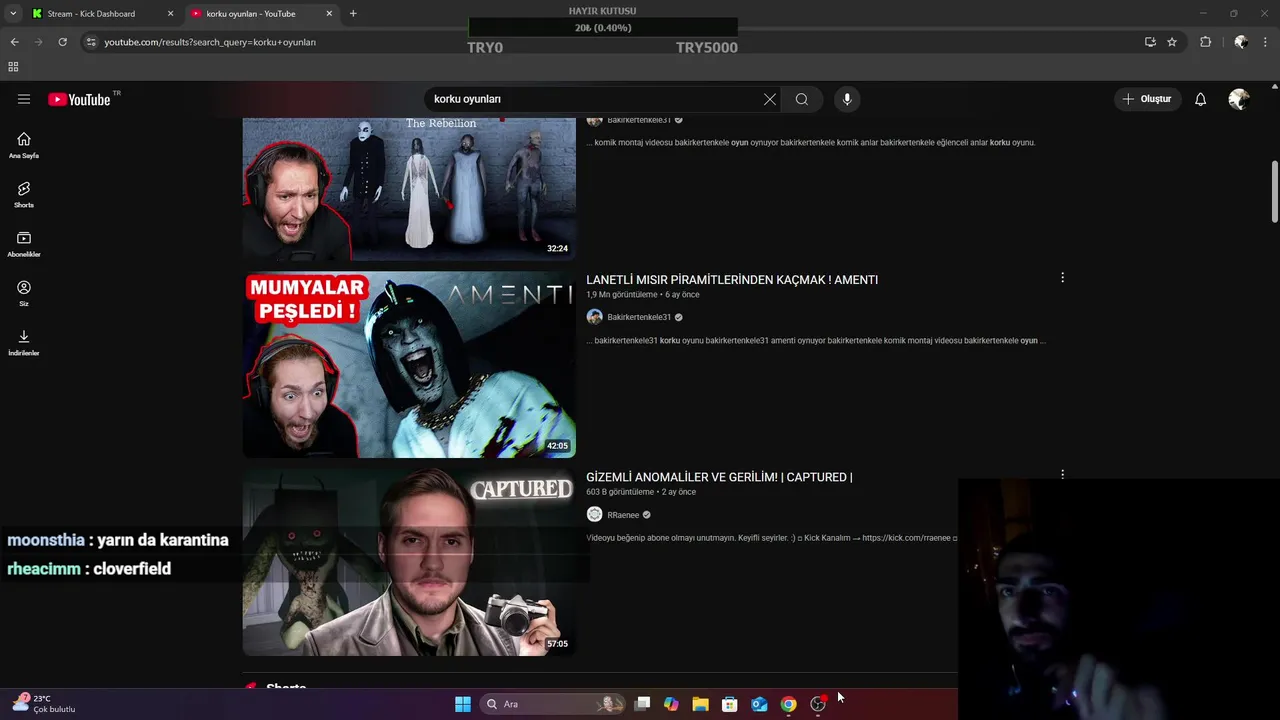Image resolution: width=1280 pixels, height=720 pixels.
Task: Start voice search with the microphone
Action: 847,99
